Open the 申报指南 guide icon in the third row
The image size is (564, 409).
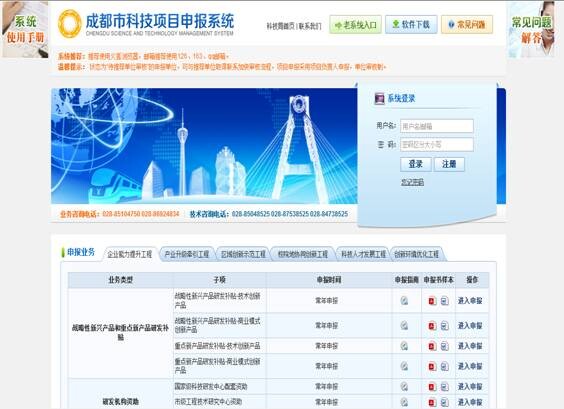404,346
